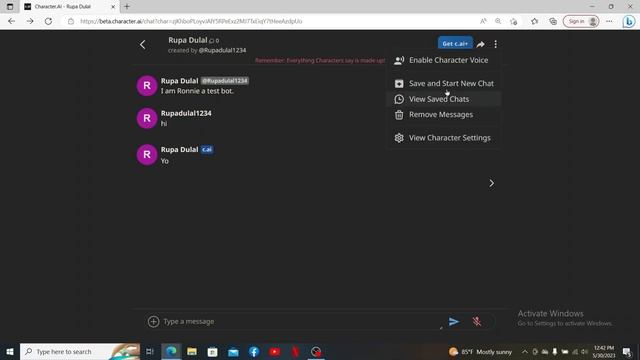Click the browser address bar URL
The image size is (640, 360).
pyautogui.click(x=191, y=21)
